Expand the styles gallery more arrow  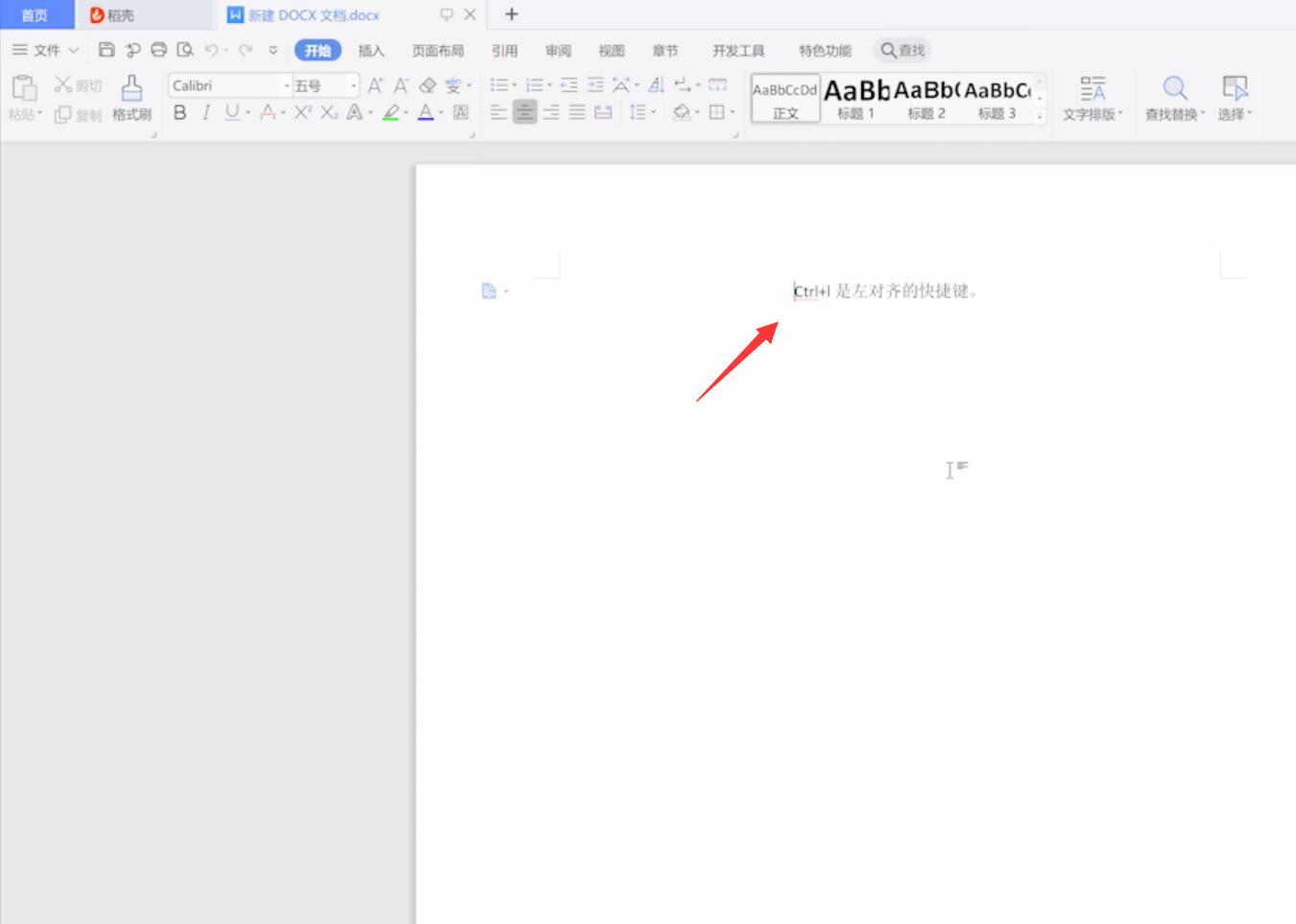click(x=1040, y=115)
